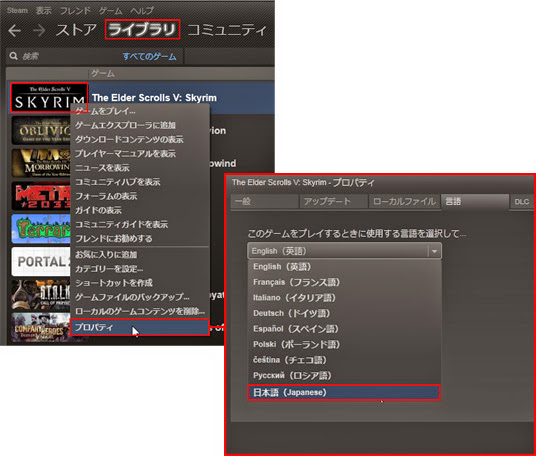Switch to the ローカルファイル tab
This screenshot has width=540, height=456.
(404, 201)
